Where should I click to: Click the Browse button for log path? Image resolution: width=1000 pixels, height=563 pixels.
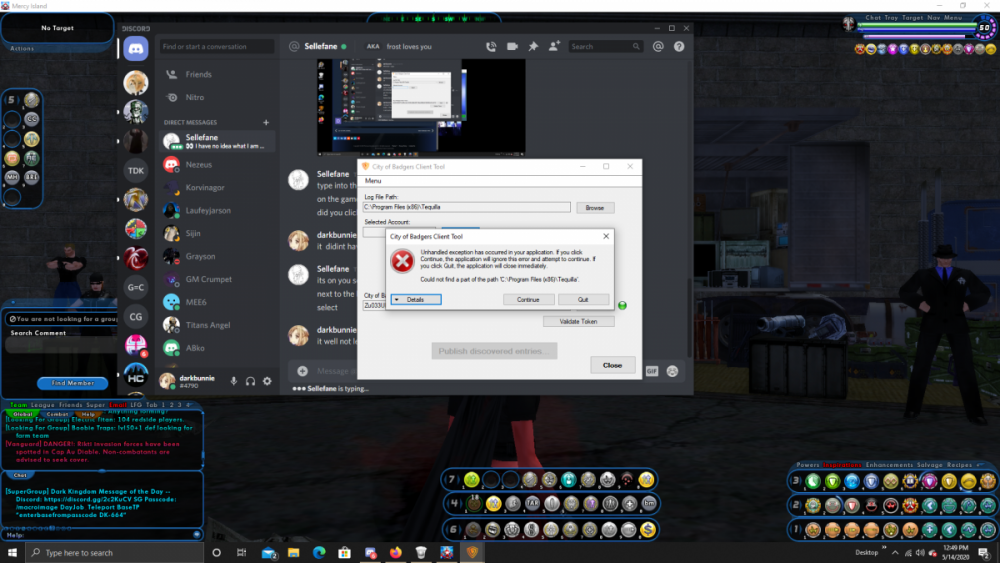[x=594, y=208]
